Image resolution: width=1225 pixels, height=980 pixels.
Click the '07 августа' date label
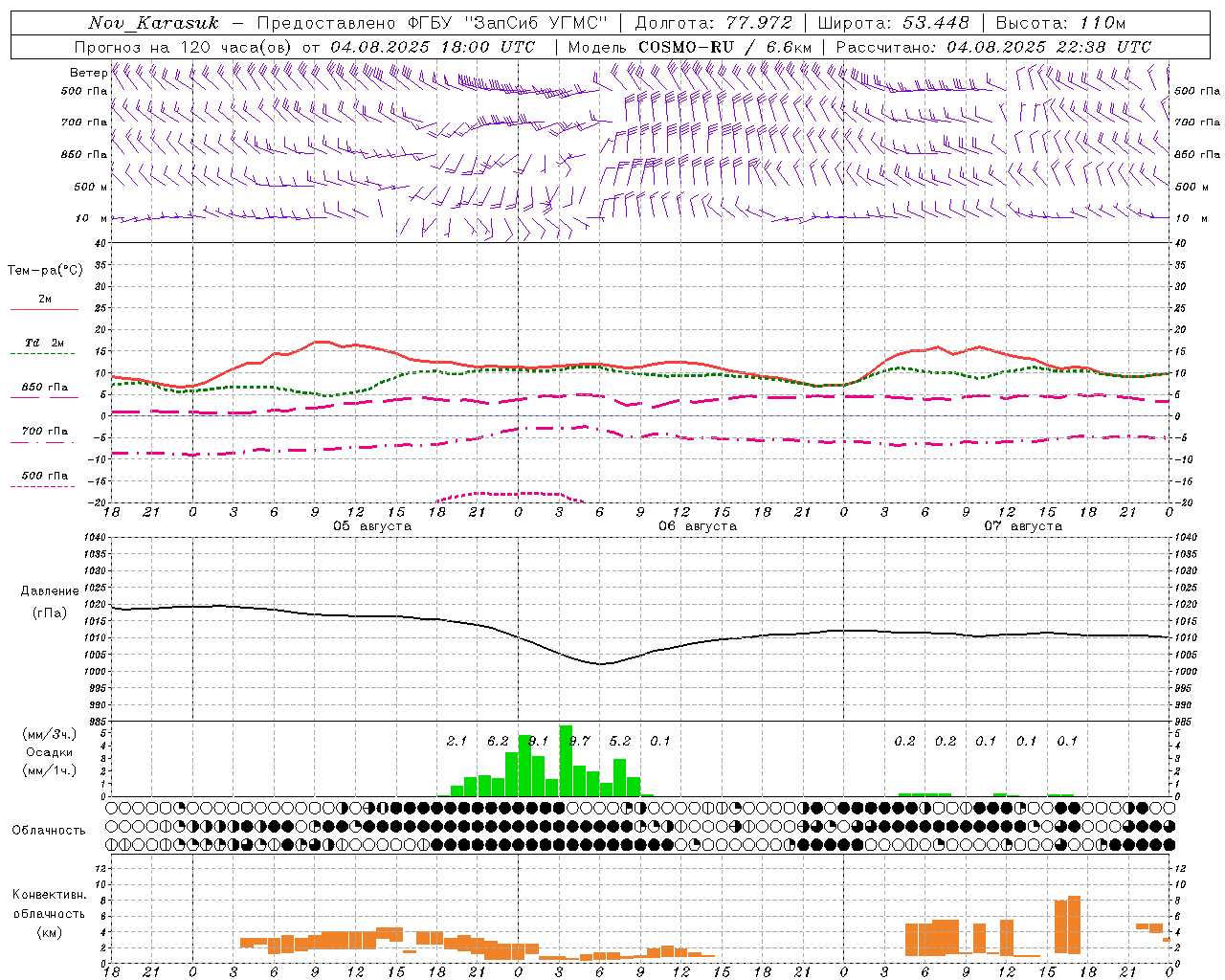pyautogui.click(x=1023, y=526)
